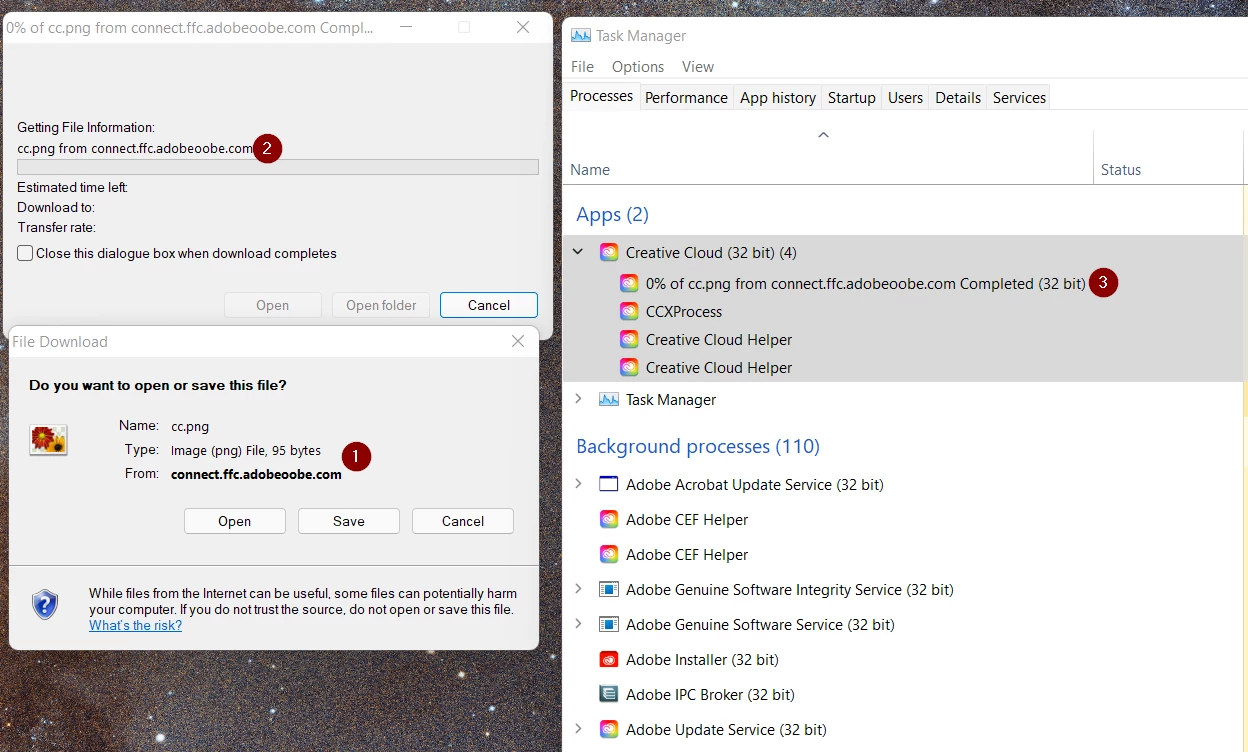Switch to the Details tab
Image resolution: width=1248 pixels, height=752 pixels.
958,97
